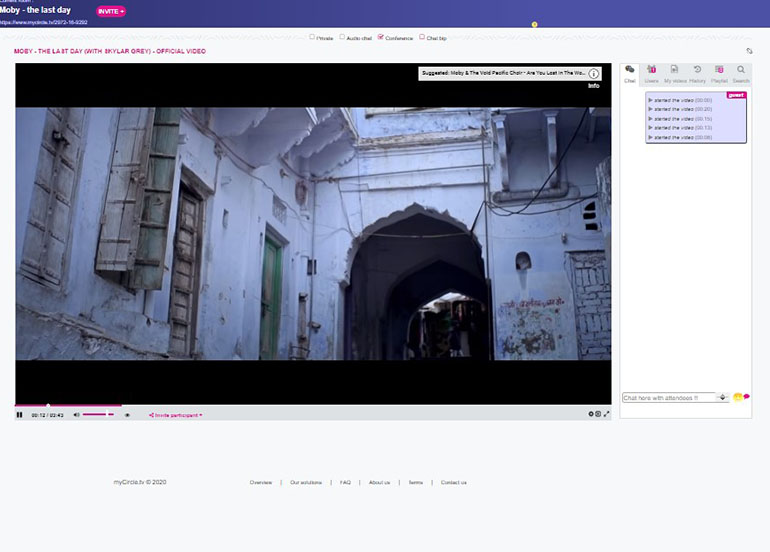Switch to the Chat tab
Screen dimensions: 770x552
pos(630,74)
